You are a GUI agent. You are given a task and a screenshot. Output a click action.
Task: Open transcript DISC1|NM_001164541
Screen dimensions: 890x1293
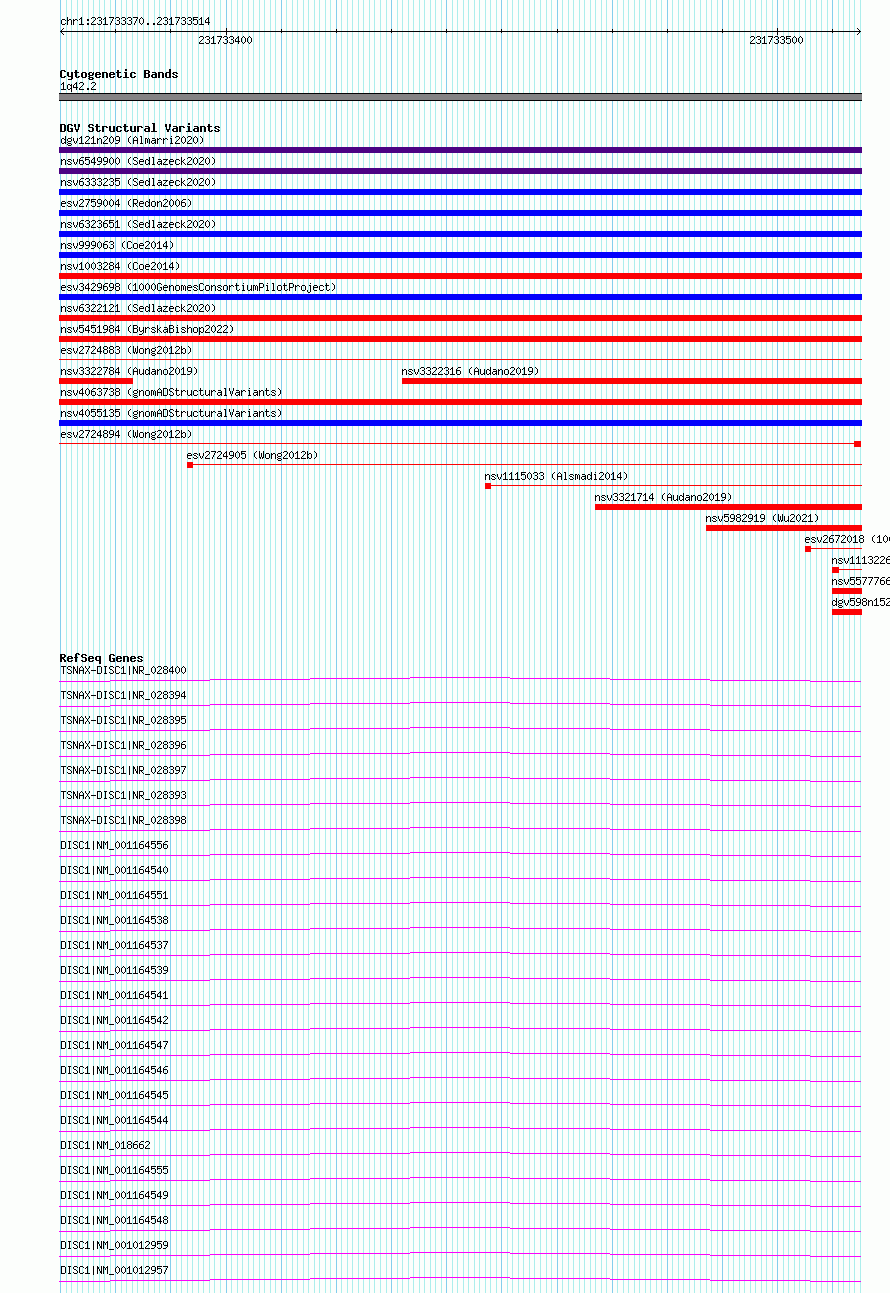[114, 995]
